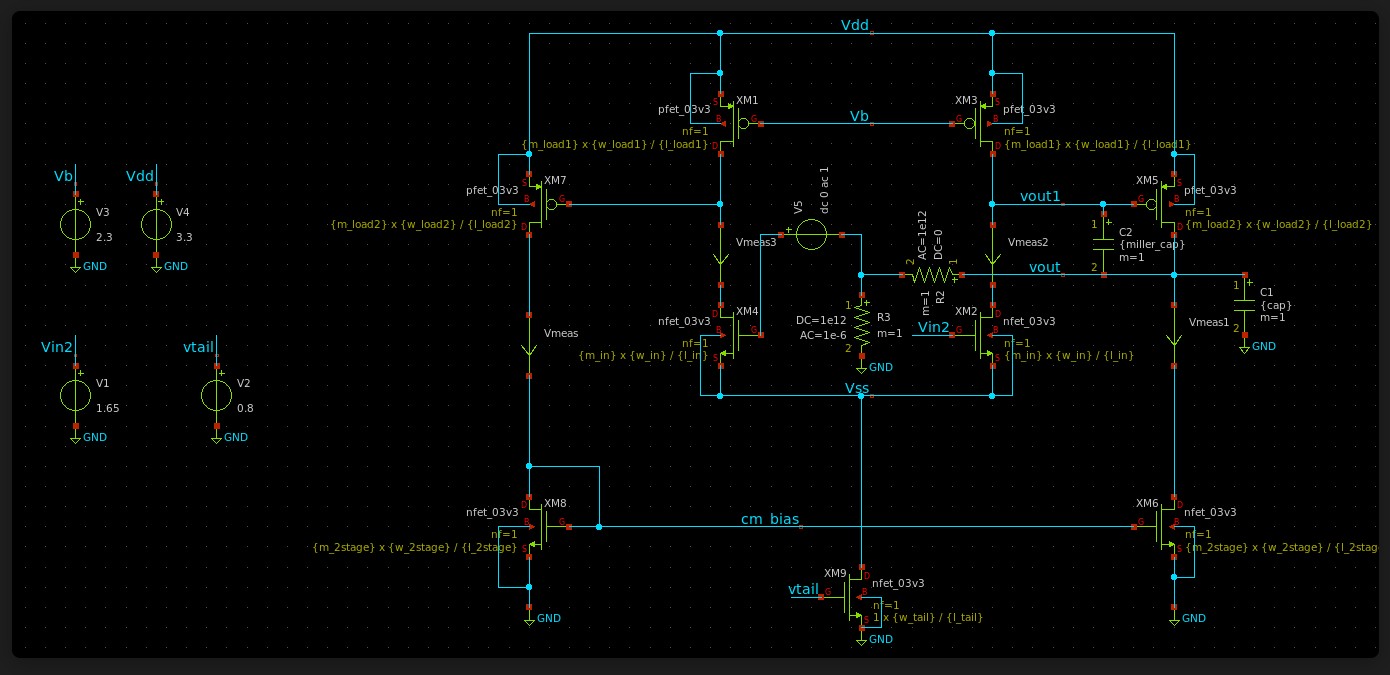Select the GND symbol below XM9
The height and width of the screenshot is (675, 1390).
point(861,640)
